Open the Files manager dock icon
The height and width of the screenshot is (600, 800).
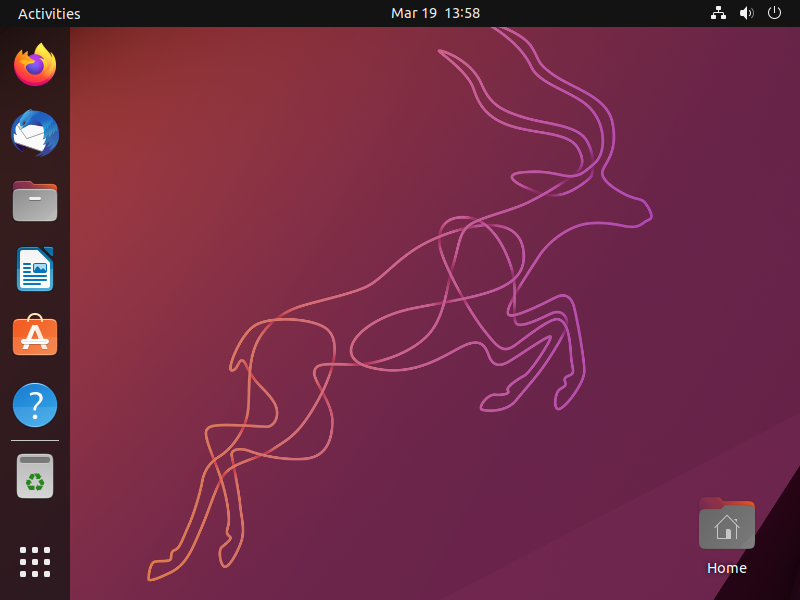pos(35,201)
